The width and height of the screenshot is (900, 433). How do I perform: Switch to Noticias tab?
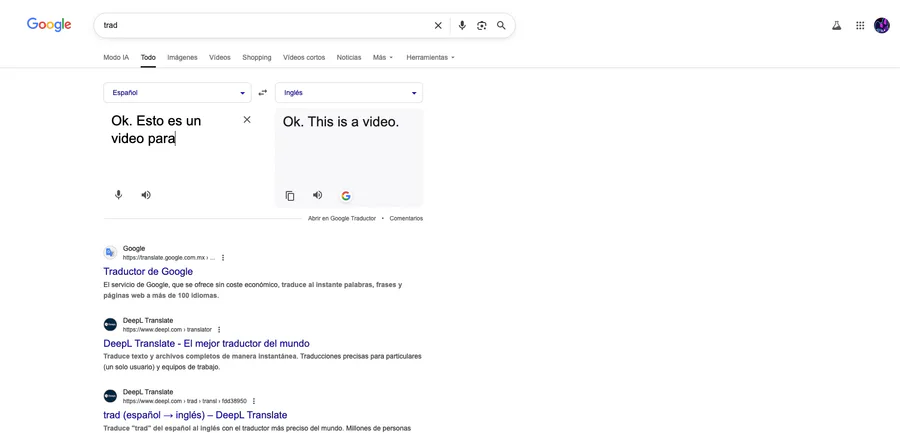[x=349, y=57]
